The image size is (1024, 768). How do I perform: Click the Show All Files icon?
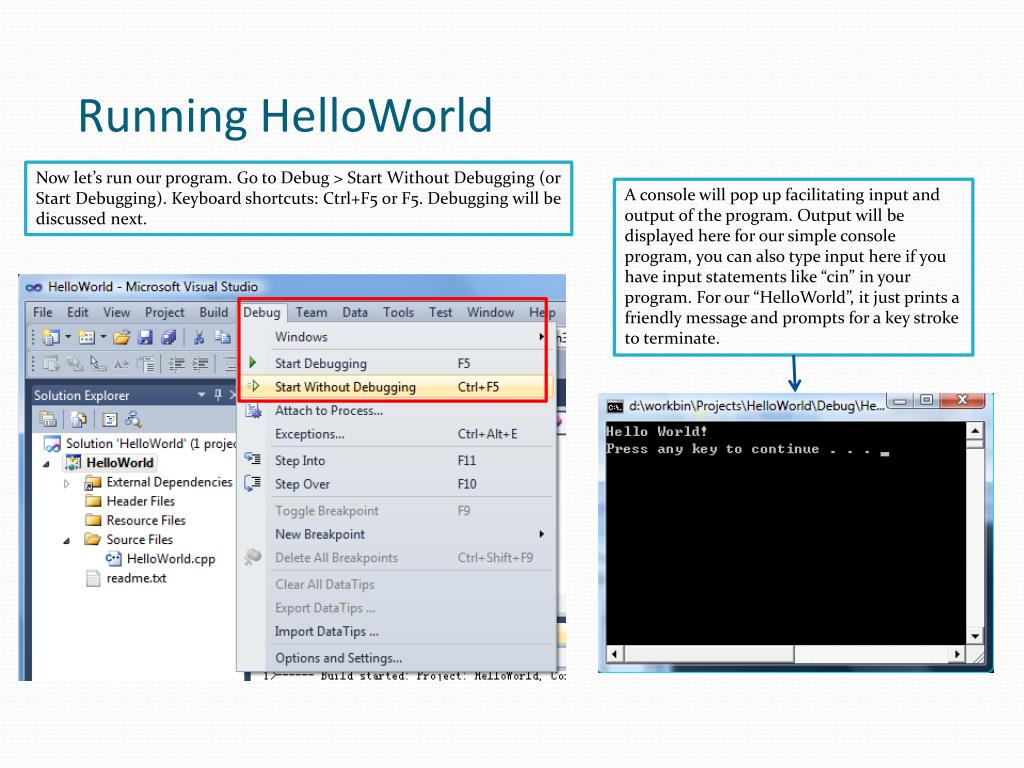click(78, 419)
